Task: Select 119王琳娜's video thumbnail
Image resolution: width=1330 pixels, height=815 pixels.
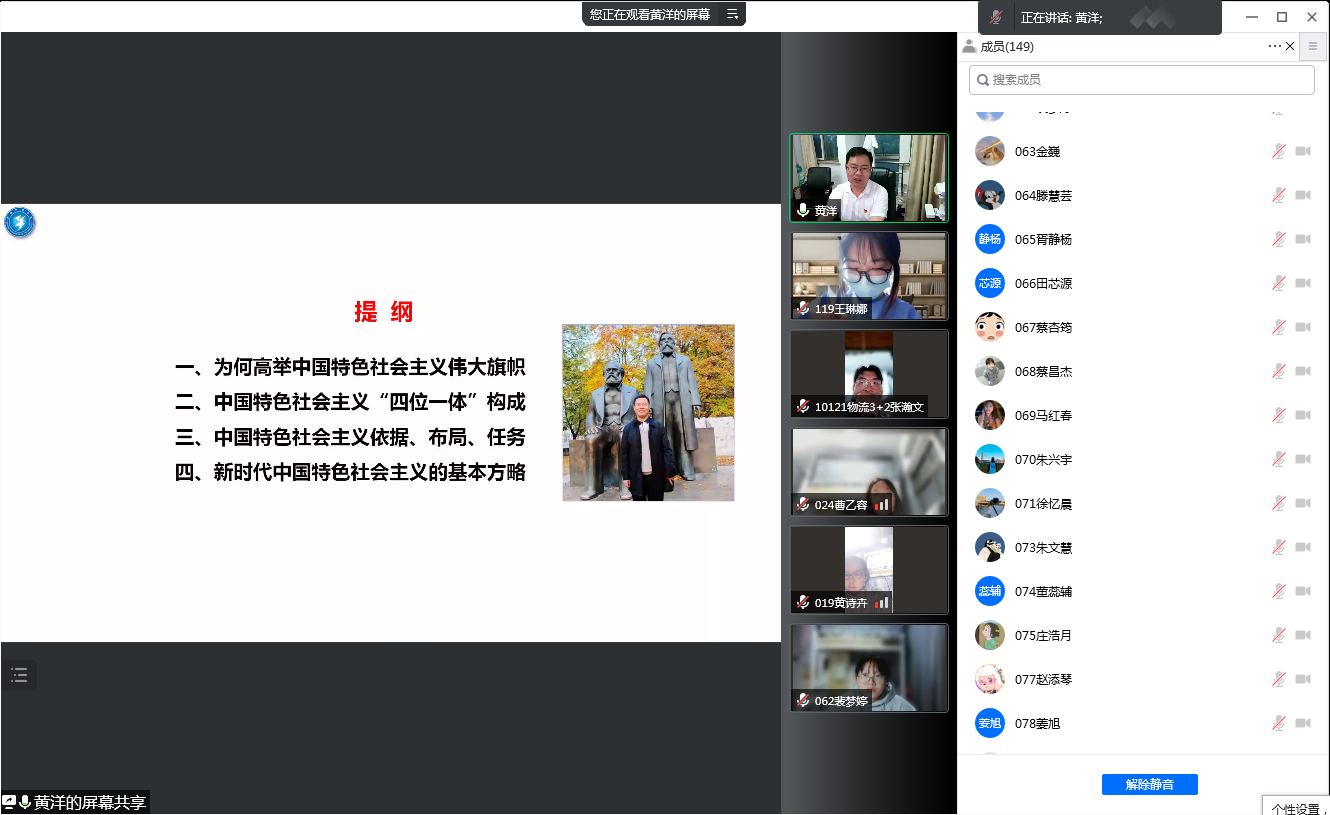Action: [868, 275]
